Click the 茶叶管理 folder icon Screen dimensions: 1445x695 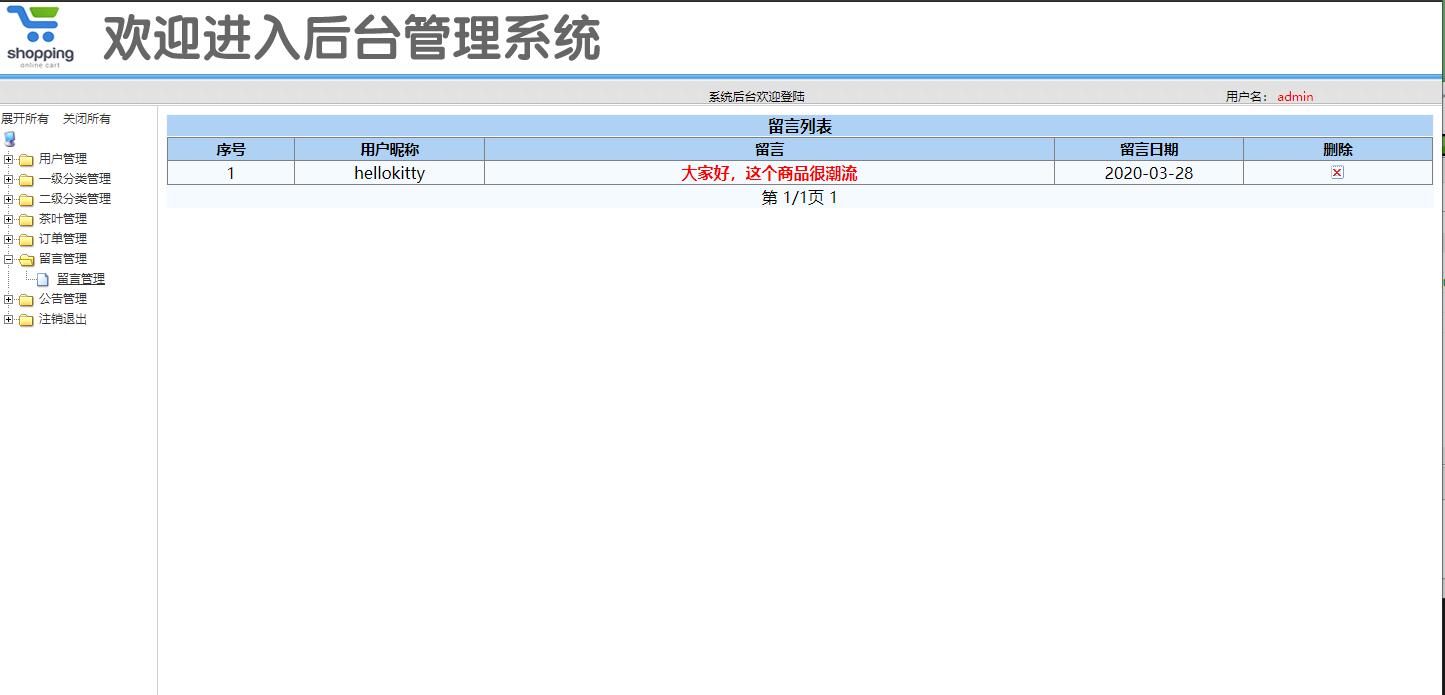click(27, 218)
